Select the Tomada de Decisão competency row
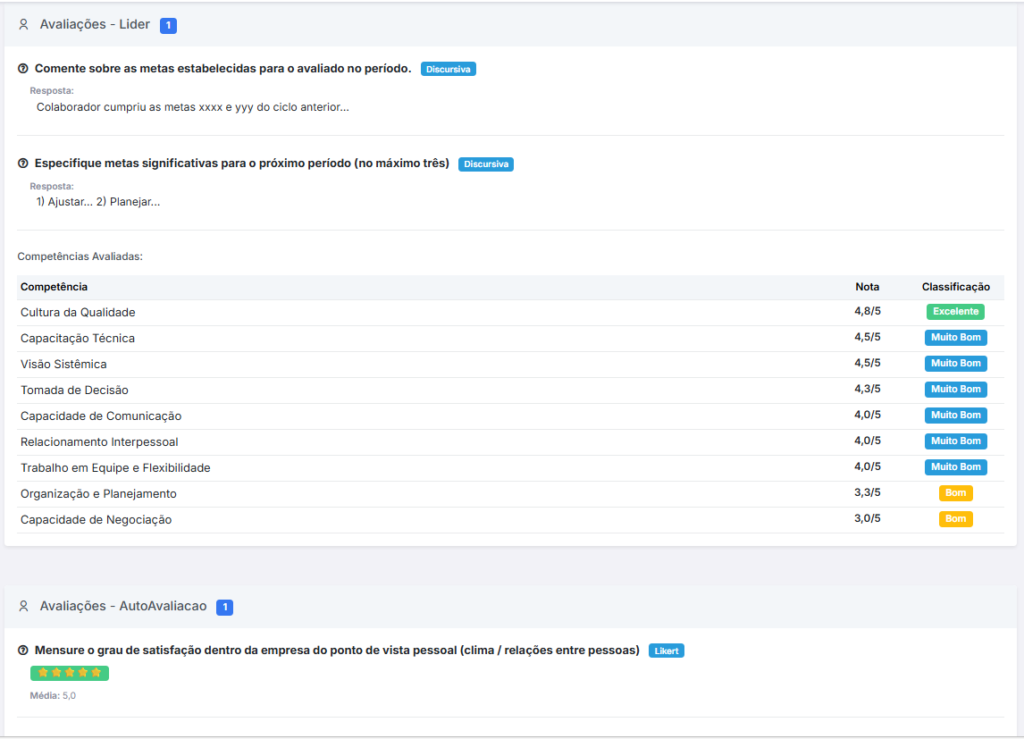Image resolution: width=1024 pixels, height=739 pixels. point(74,390)
